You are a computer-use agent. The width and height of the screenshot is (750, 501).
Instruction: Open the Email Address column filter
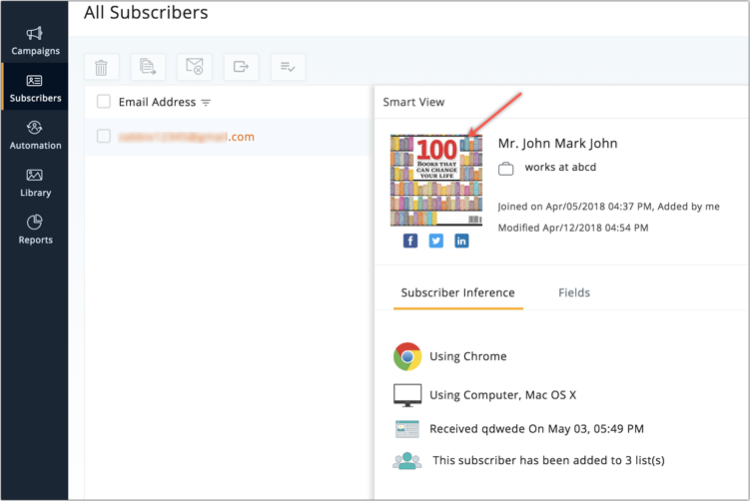pos(206,102)
